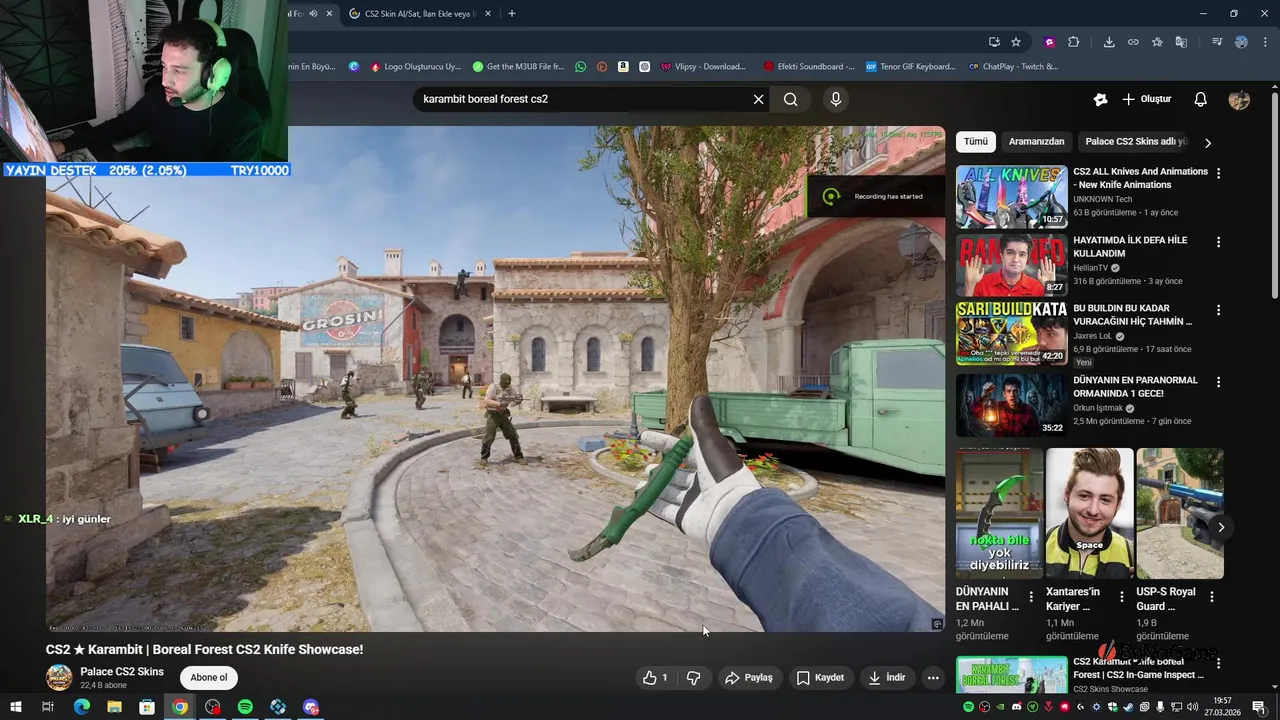Open Chrome downloads icon
The image size is (1280, 720).
tap(1109, 42)
